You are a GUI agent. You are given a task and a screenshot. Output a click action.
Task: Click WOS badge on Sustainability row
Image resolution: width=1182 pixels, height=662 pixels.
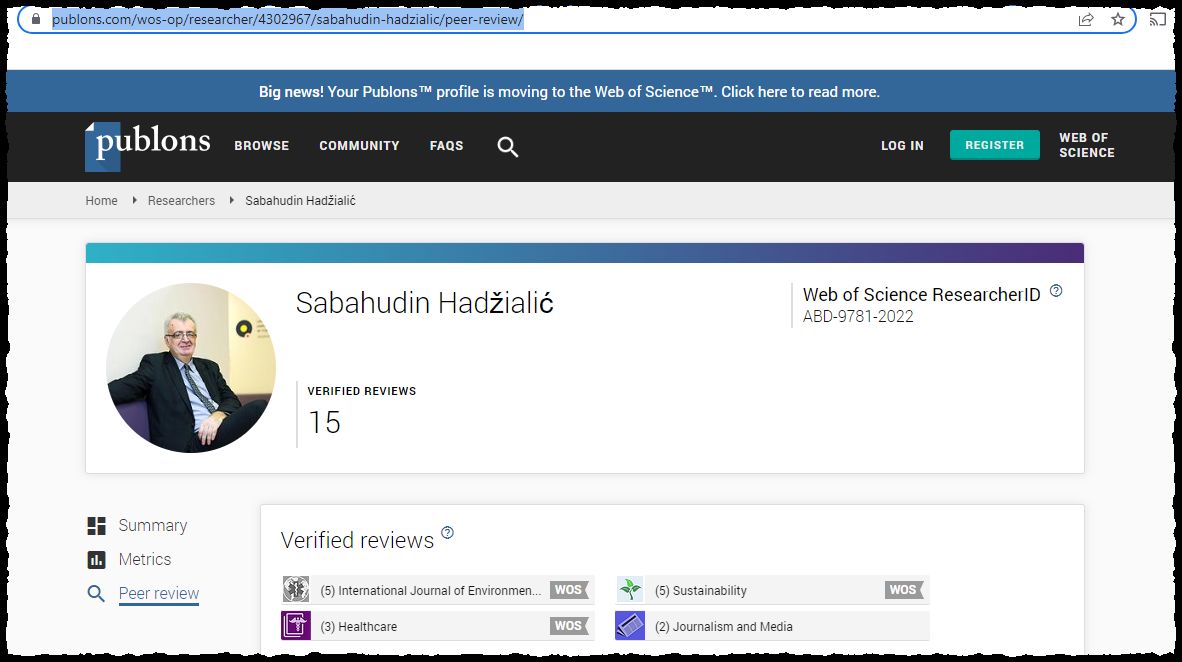coord(904,590)
